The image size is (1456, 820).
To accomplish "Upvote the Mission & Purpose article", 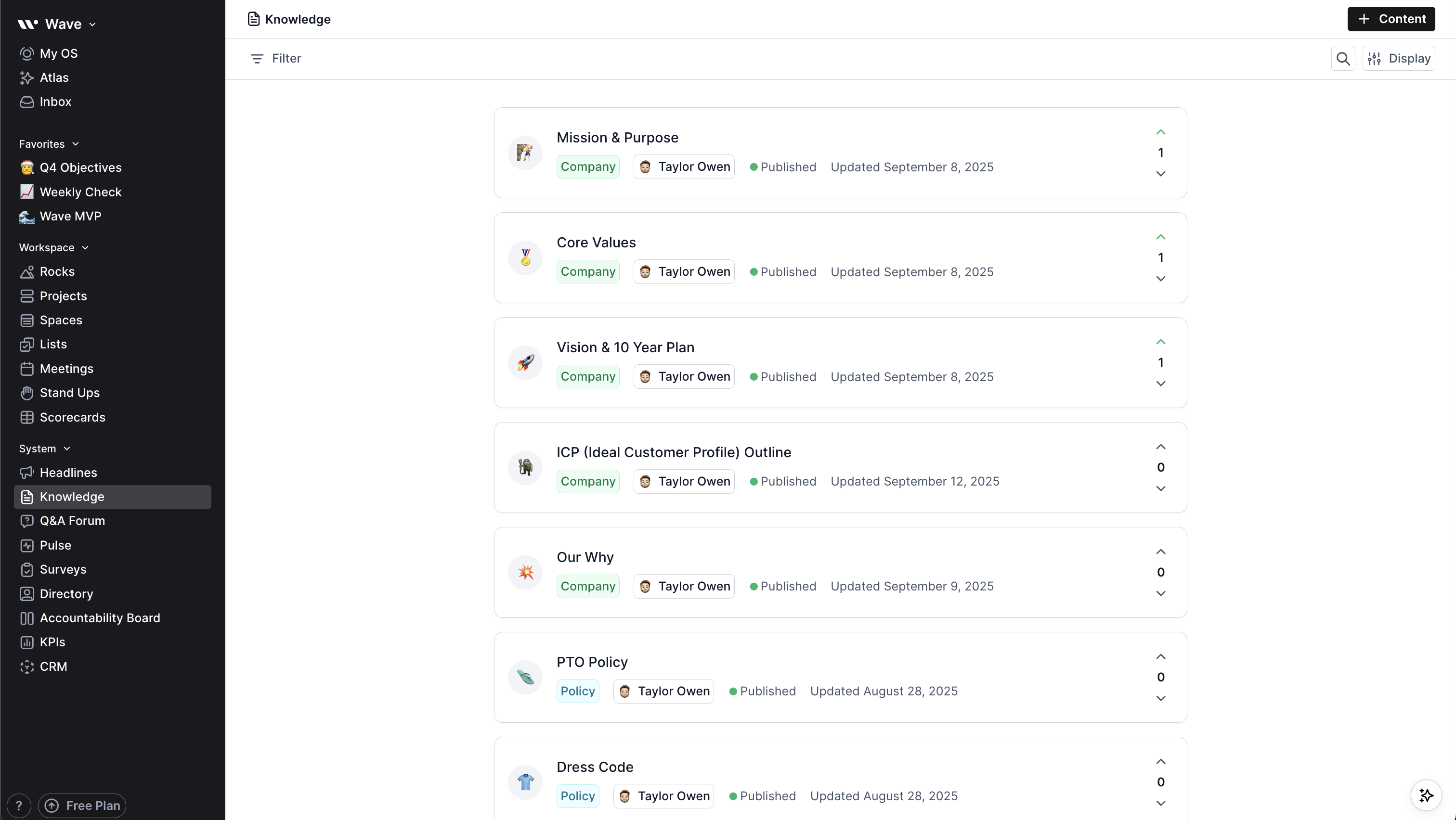I will (1161, 131).
